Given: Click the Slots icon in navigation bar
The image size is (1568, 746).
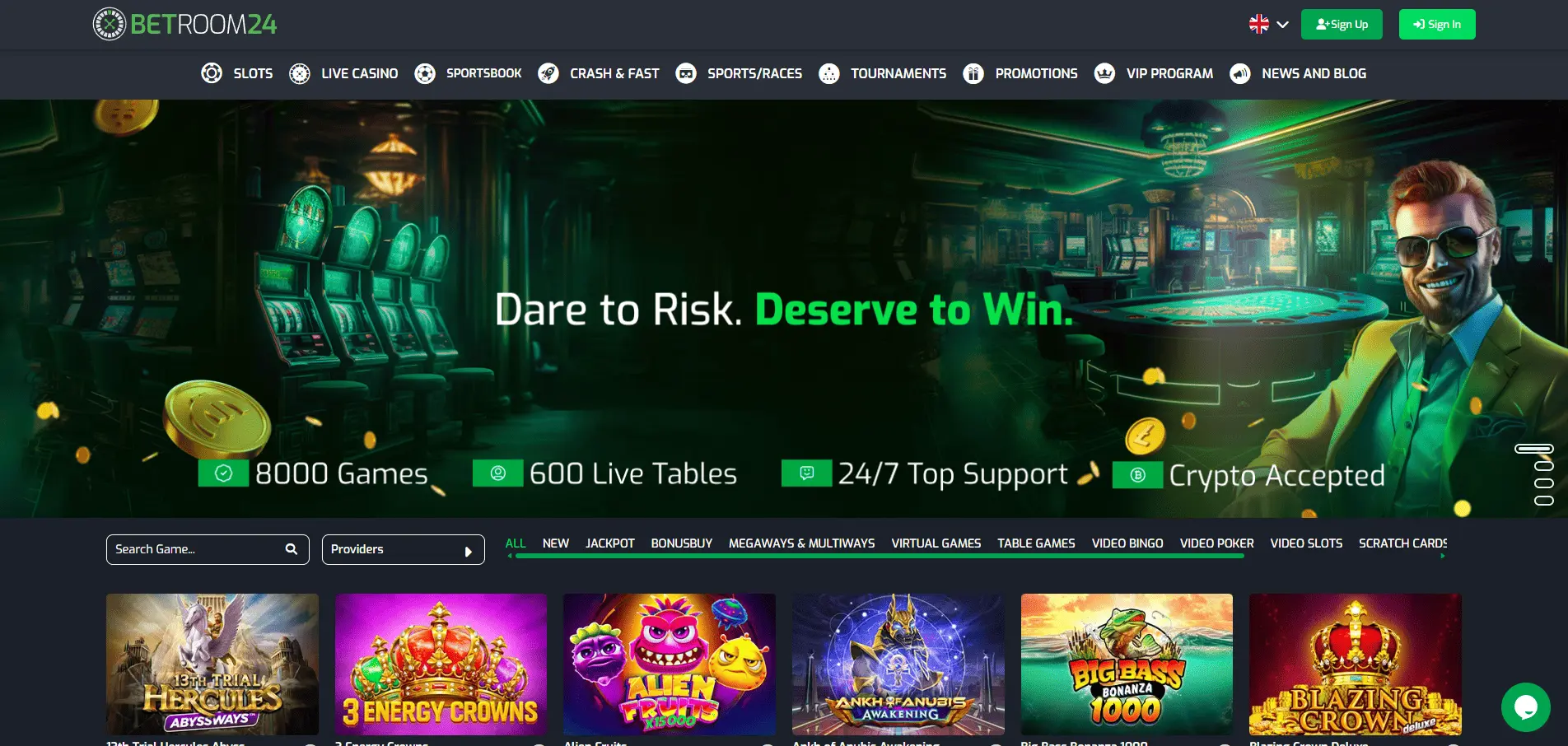Looking at the screenshot, I should pos(212,73).
